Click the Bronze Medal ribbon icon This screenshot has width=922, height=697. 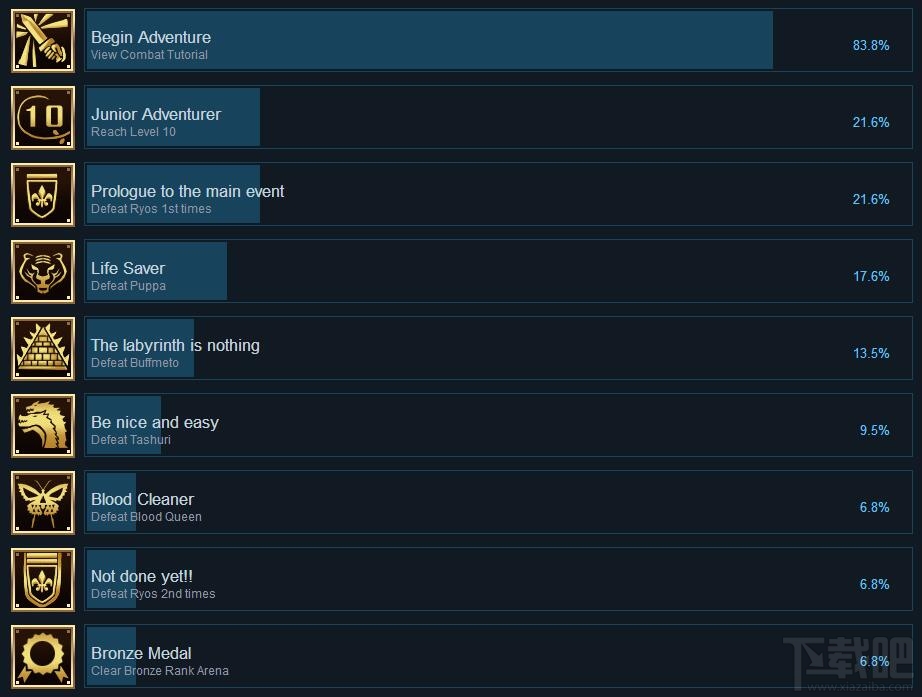(43, 657)
